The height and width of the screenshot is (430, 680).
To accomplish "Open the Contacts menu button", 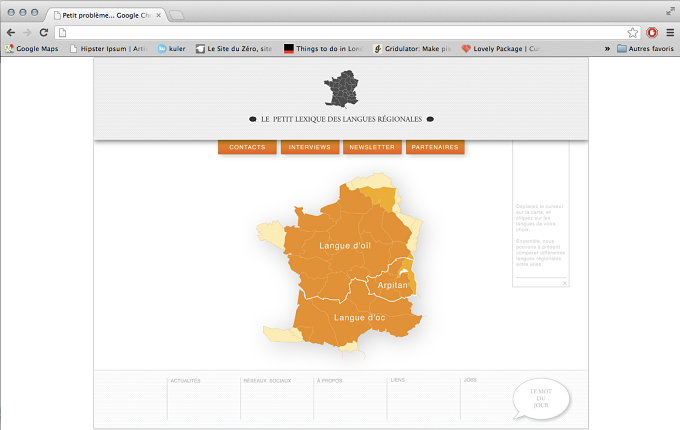I will coord(247,147).
